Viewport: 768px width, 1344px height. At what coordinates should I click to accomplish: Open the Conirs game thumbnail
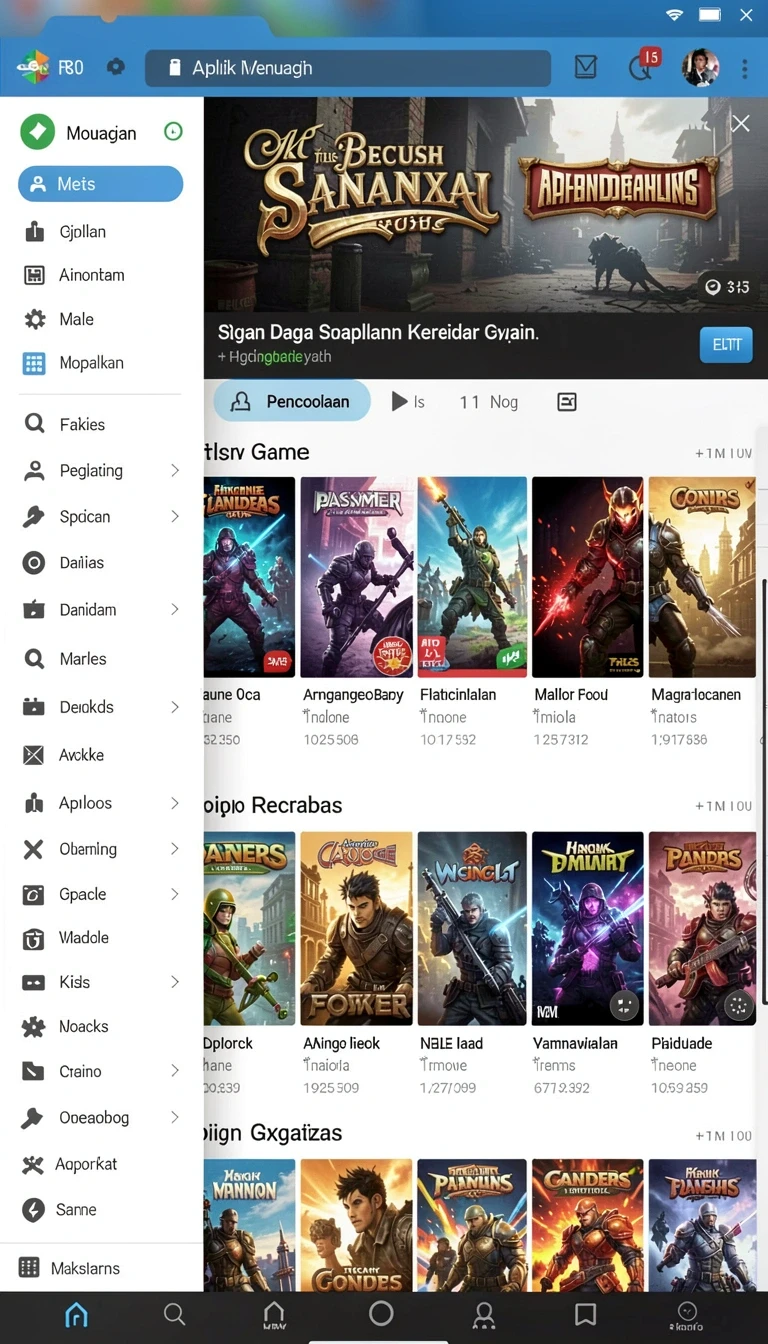[702, 577]
